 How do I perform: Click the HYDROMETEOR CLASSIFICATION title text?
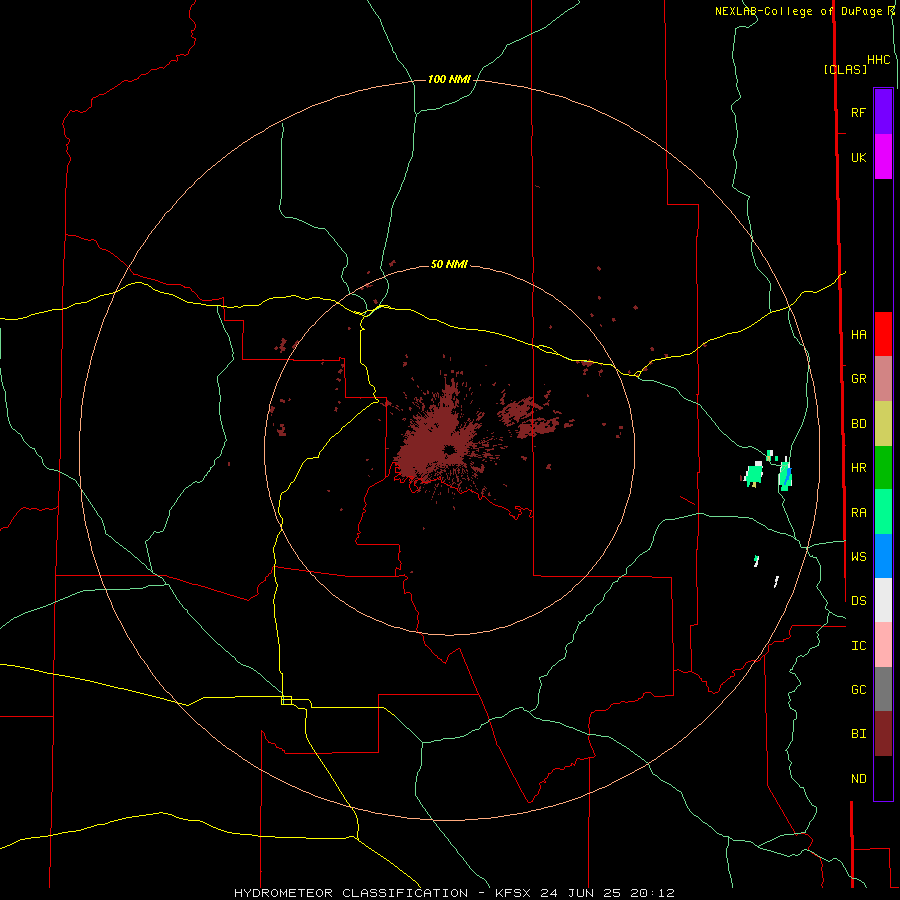[351, 893]
